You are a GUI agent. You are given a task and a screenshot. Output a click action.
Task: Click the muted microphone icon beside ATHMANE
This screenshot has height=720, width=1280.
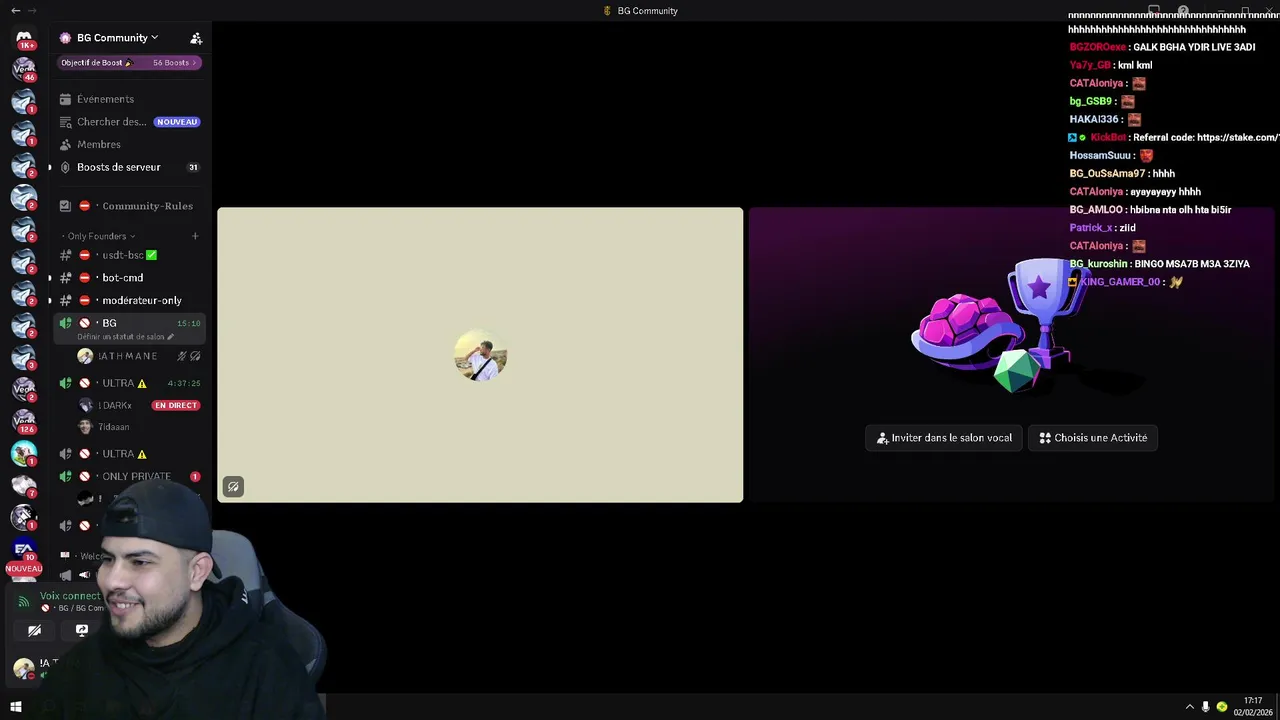(x=182, y=356)
